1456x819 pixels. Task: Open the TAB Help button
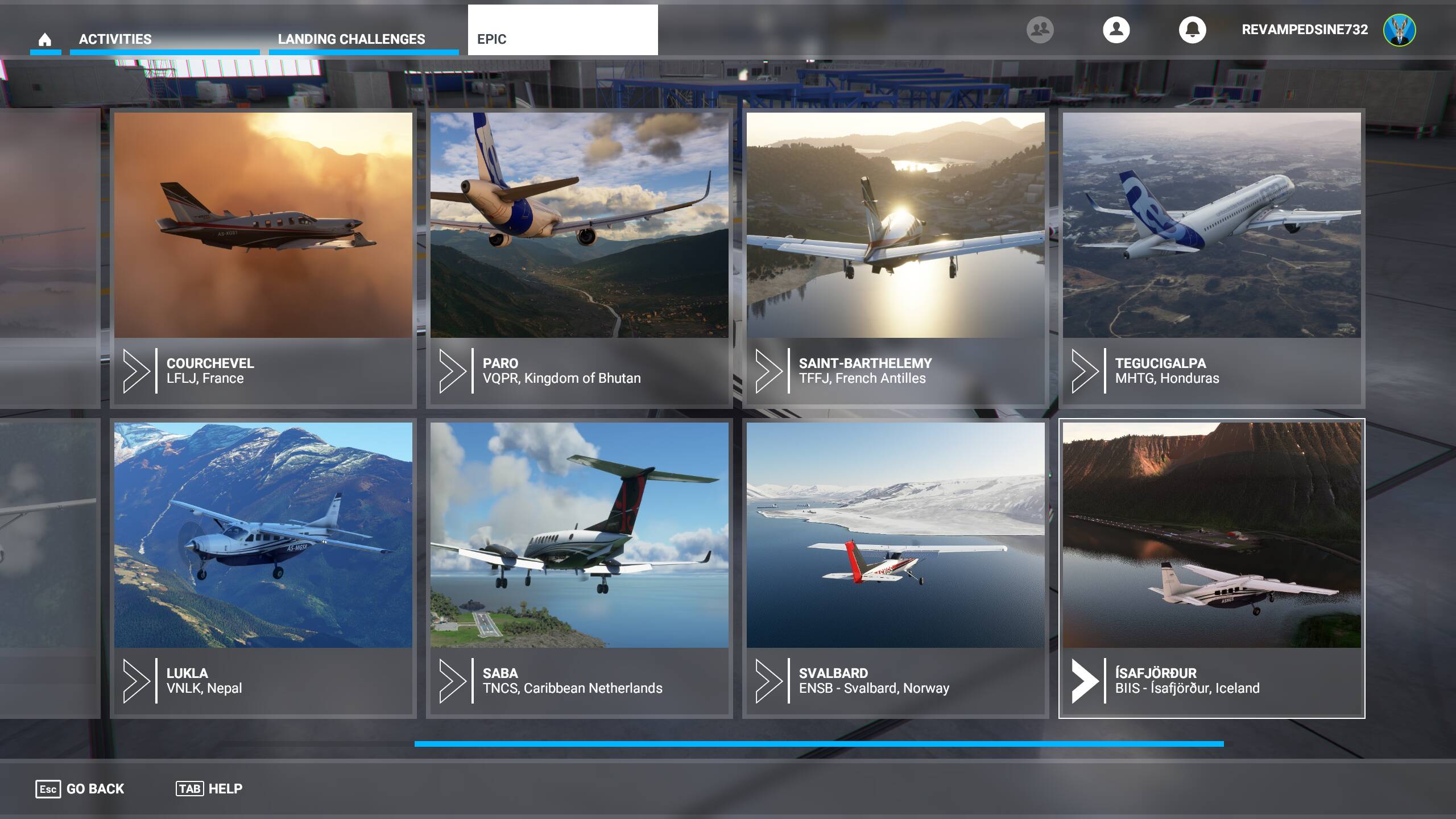[x=209, y=789]
